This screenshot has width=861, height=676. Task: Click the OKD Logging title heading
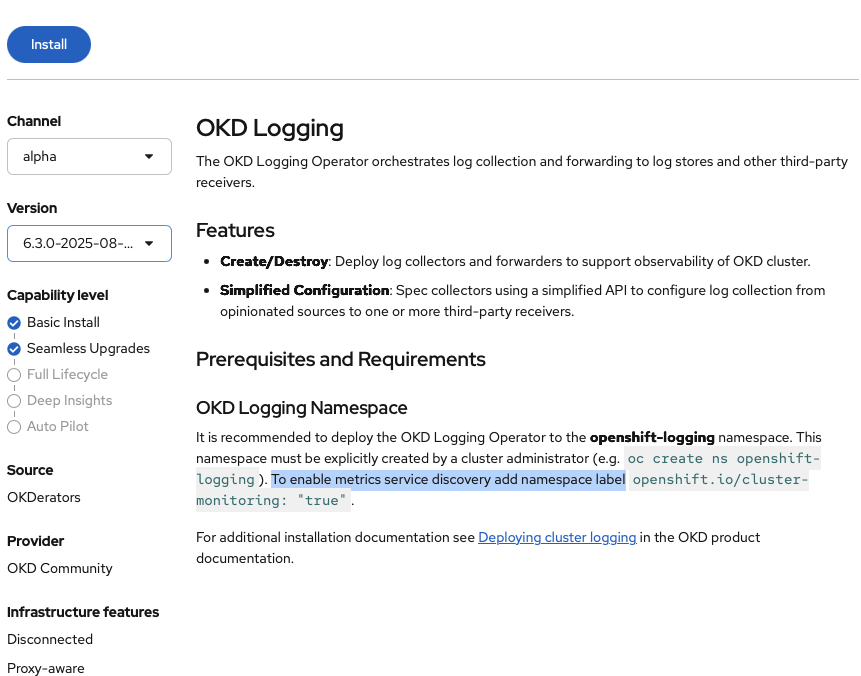(x=270, y=128)
